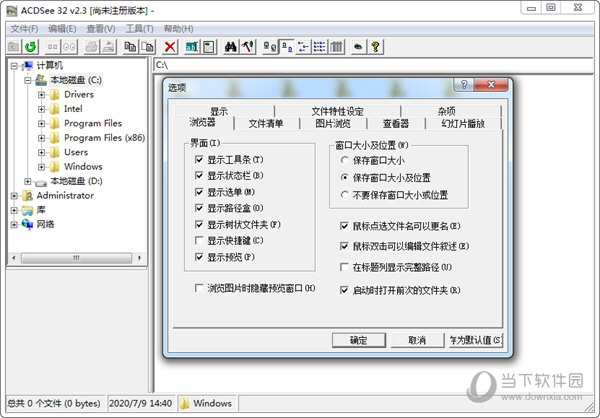
Task: Click the rename 'ab' toolbar icon
Action: point(192,47)
